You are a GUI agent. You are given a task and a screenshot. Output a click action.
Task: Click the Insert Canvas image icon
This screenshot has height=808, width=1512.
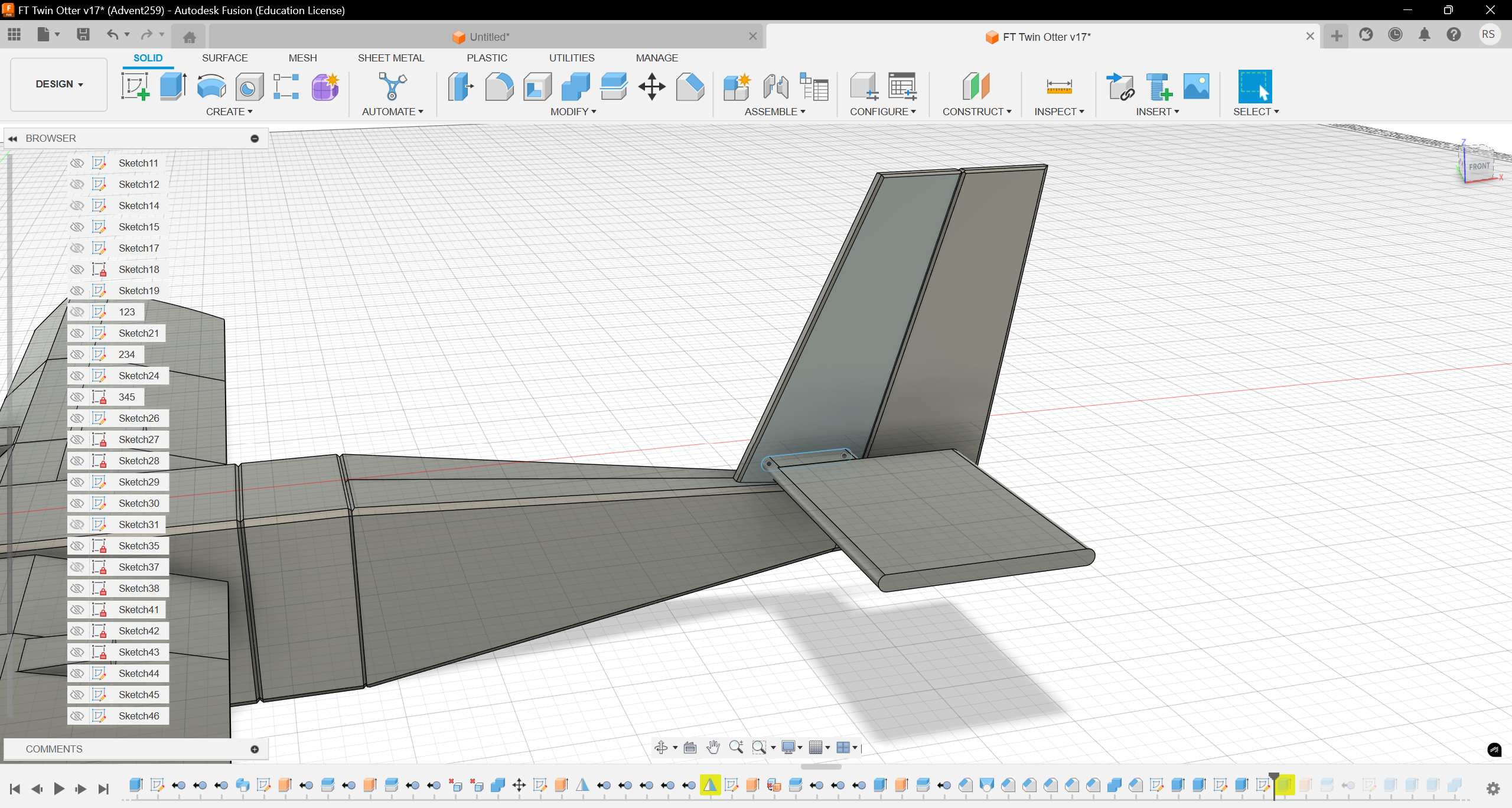coord(1197,86)
